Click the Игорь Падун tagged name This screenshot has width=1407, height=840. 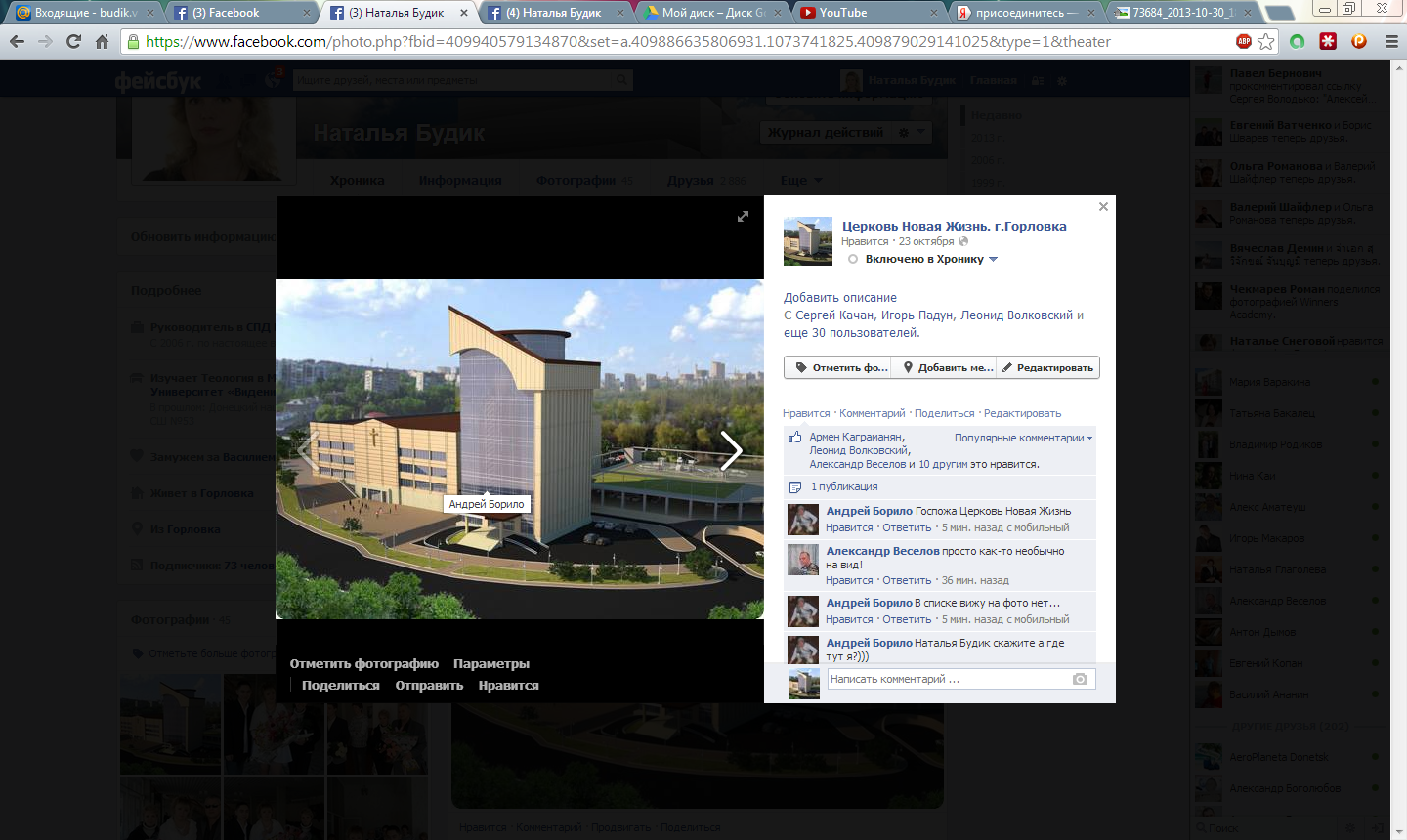click(917, 315)
